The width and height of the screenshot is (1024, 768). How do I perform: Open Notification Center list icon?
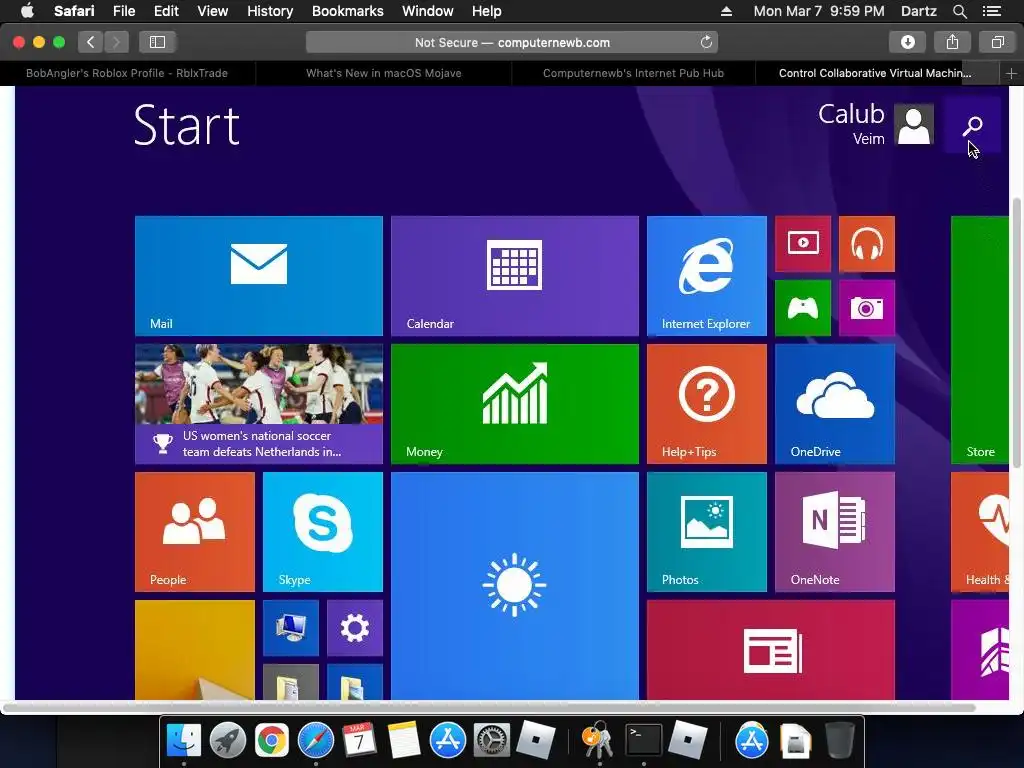coord(992,11)
